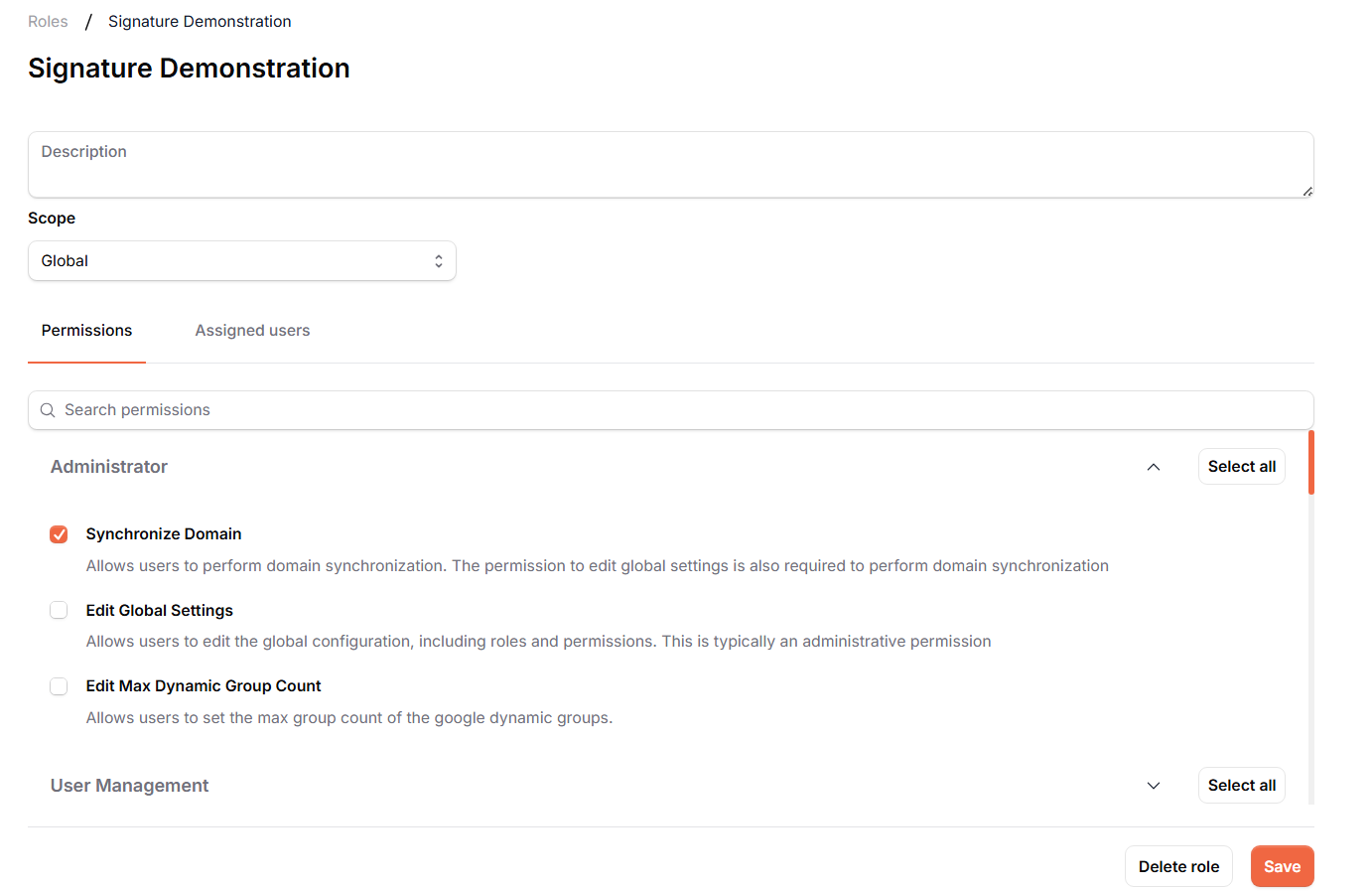This screenshot has width=1372, height=891.
Task: Click the orange permissions list scrollbar thumb
Action: pyautogui.click(x=1311, y=462)
